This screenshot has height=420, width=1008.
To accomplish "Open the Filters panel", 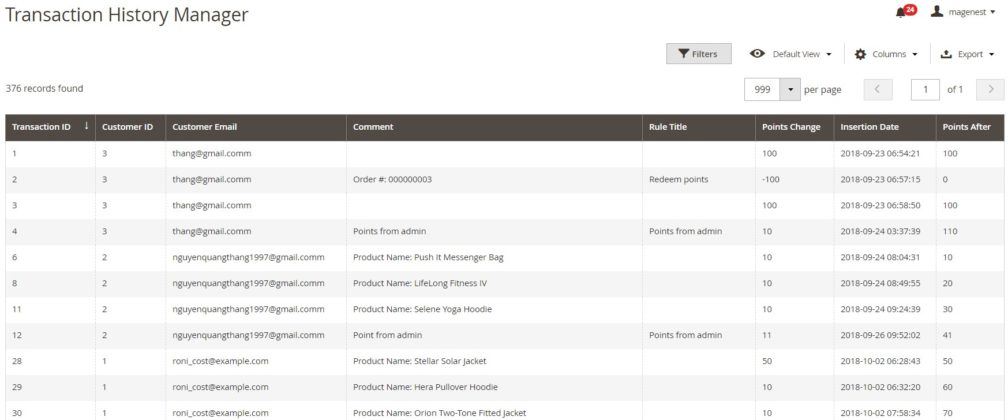I will point(698,54).
